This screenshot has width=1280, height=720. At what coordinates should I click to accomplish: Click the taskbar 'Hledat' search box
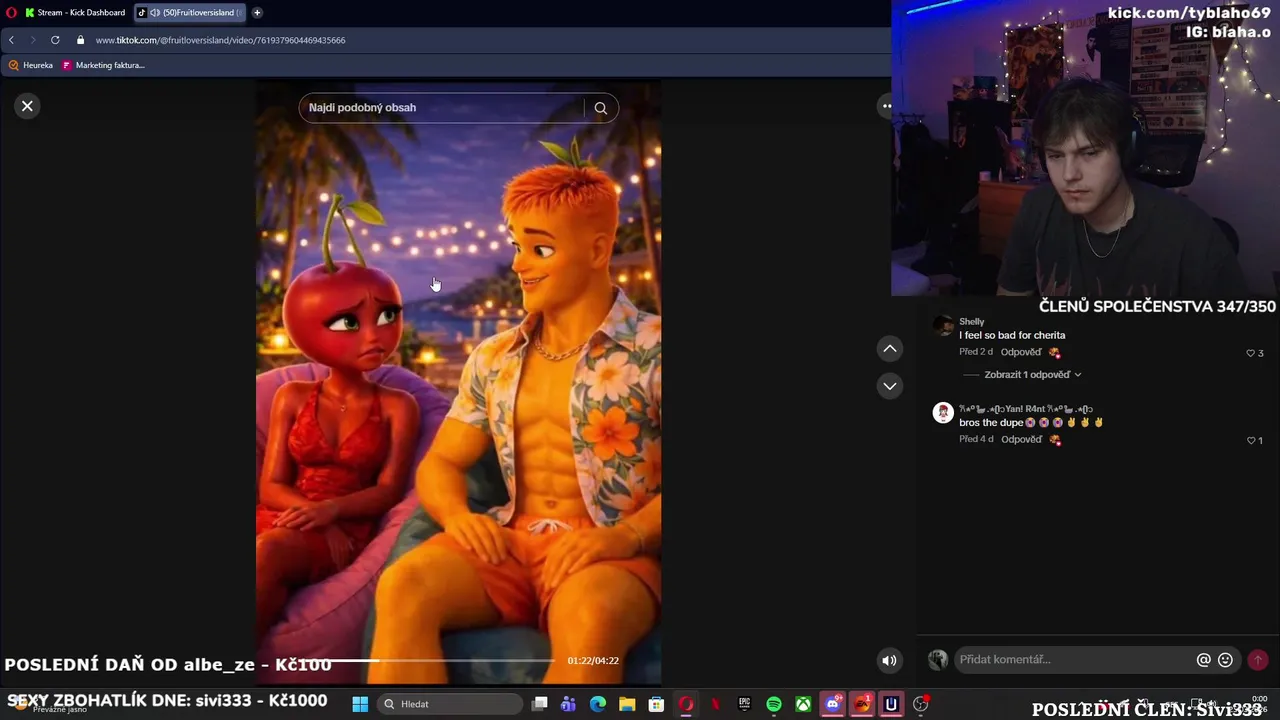tap(448, 704)
